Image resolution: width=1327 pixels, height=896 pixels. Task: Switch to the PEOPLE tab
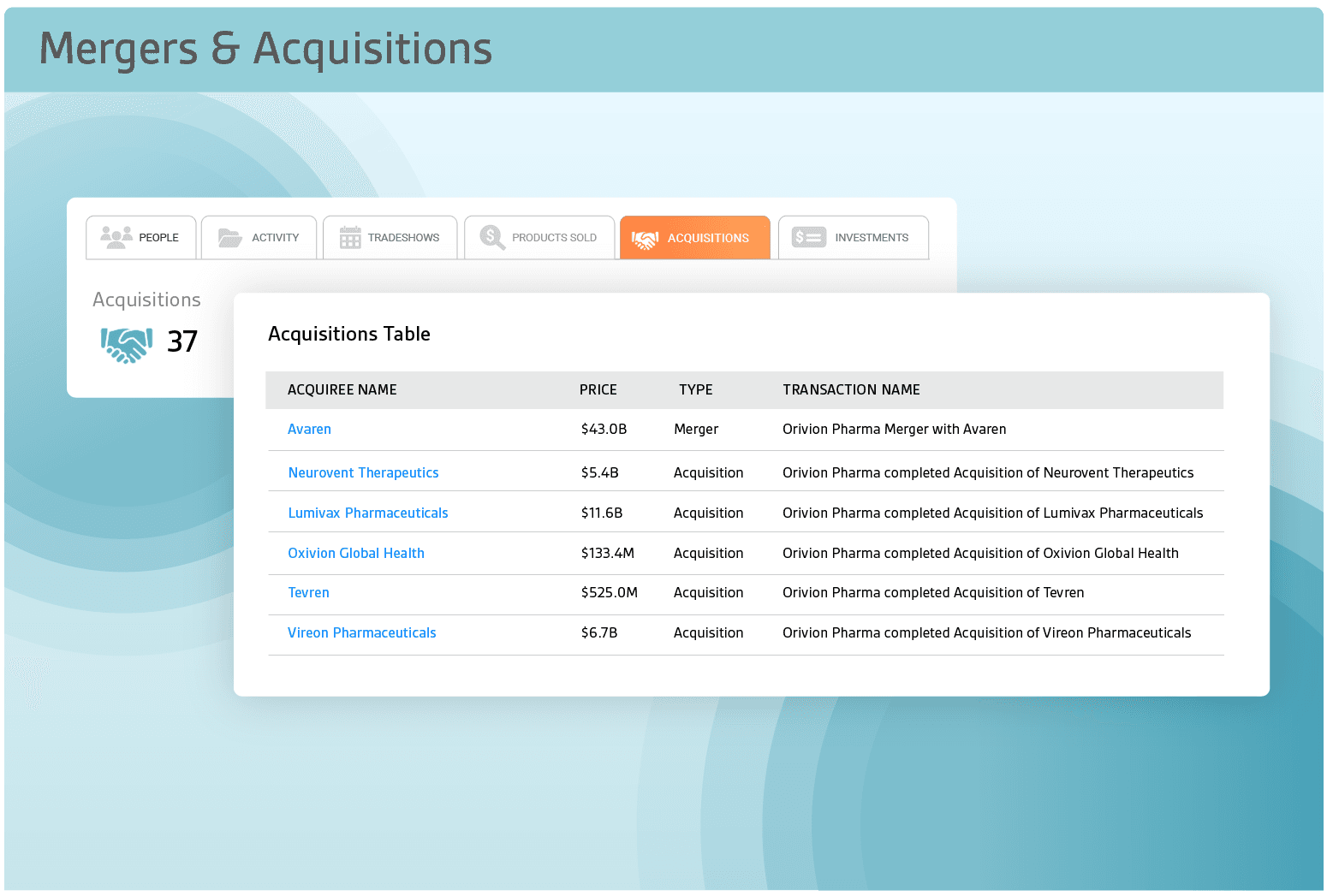point(141,237)
